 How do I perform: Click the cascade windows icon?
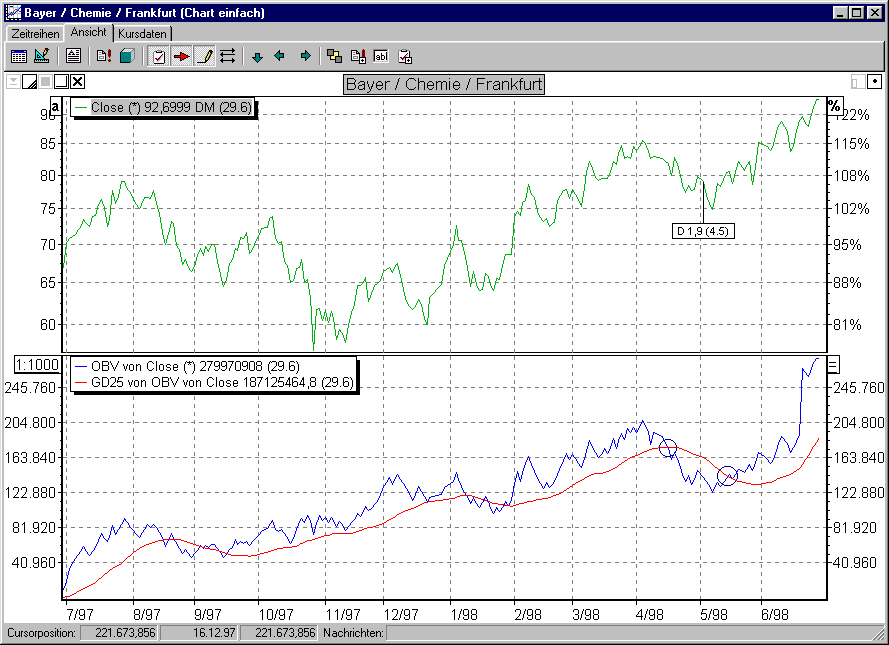[x=335, y=56]
